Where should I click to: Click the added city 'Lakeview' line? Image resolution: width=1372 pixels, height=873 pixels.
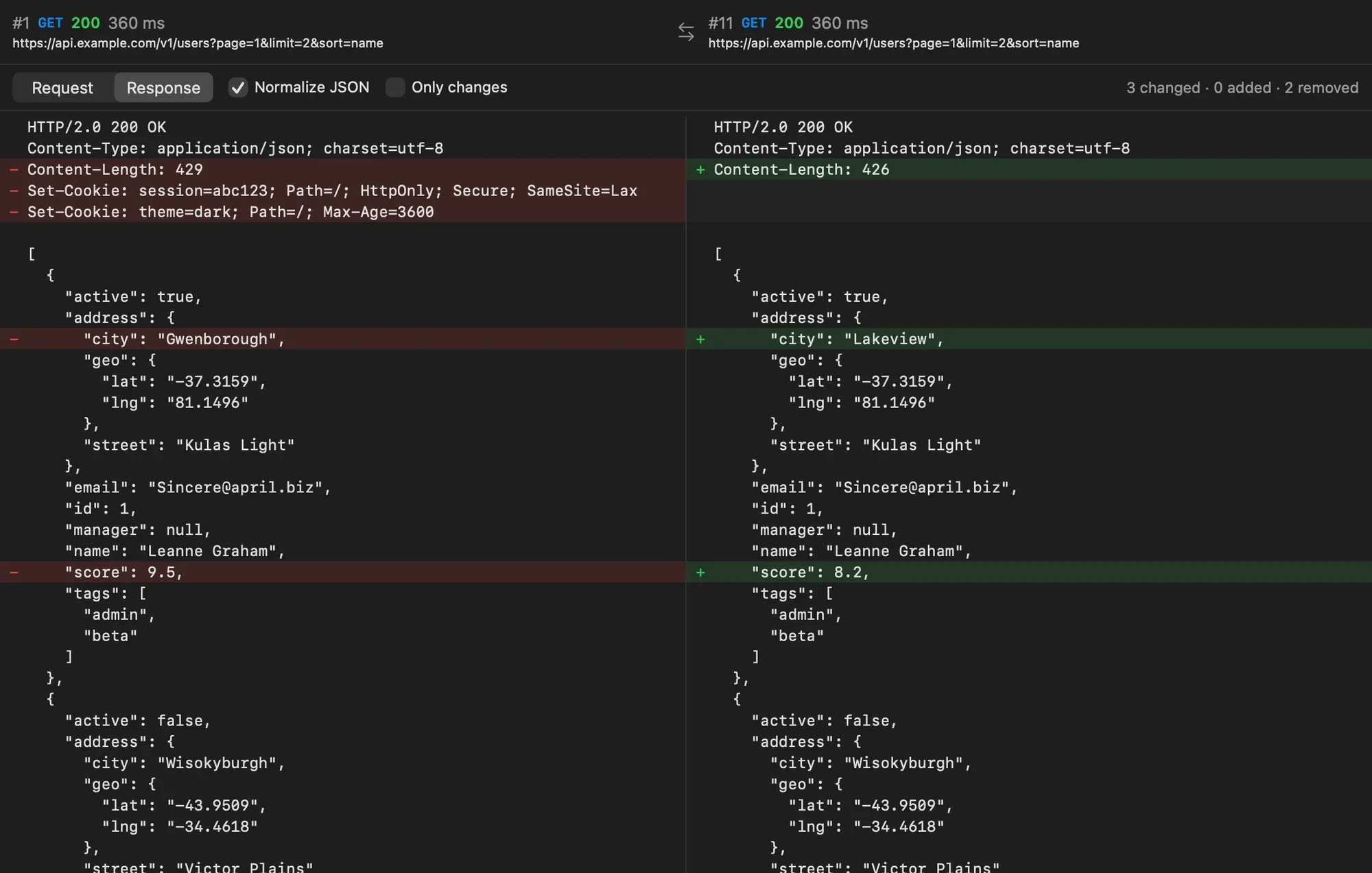1029,339
